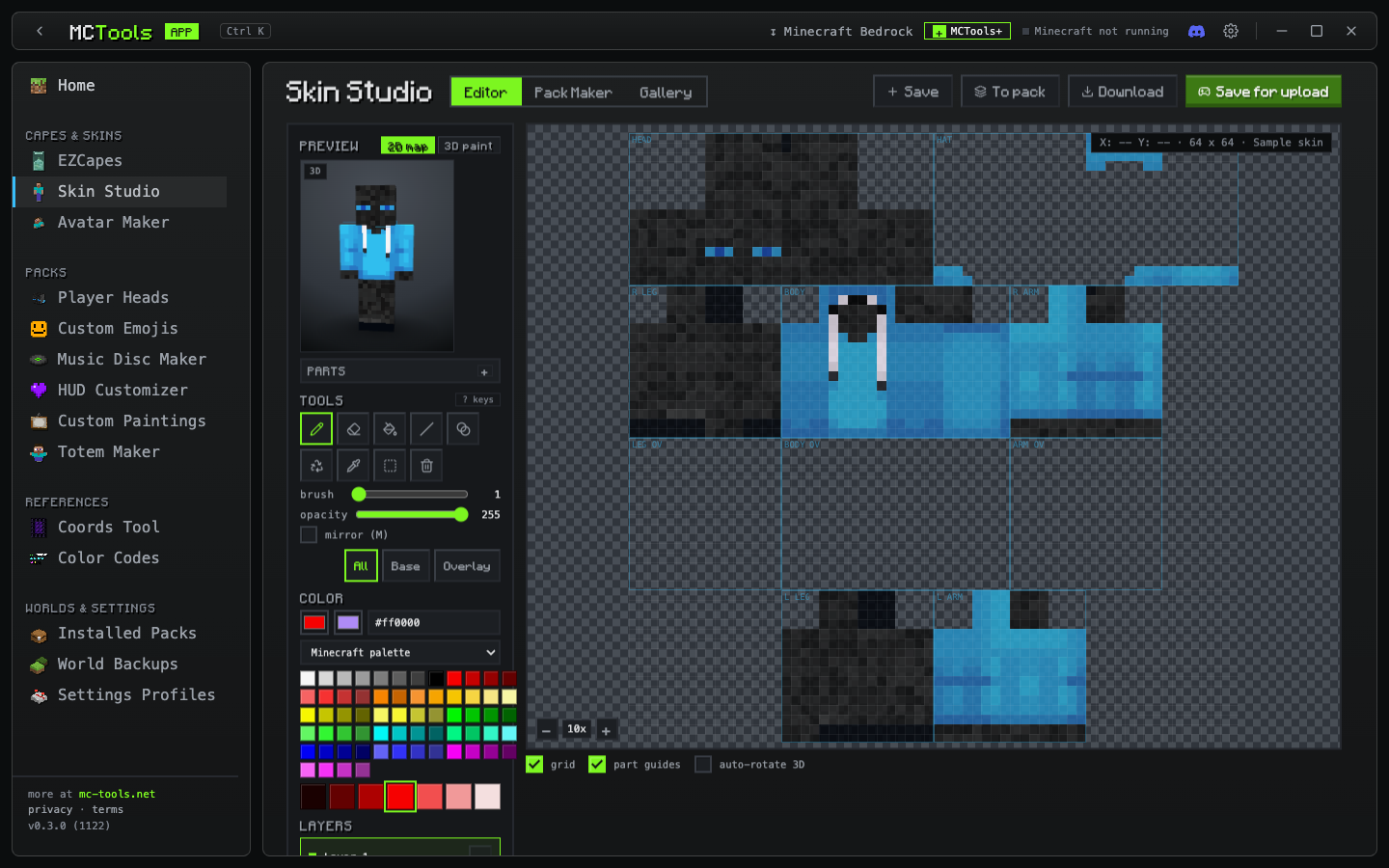Switch to the Editor tab
The height and width of the screenshot is (868, 1389).
click(x=486, y=93)
